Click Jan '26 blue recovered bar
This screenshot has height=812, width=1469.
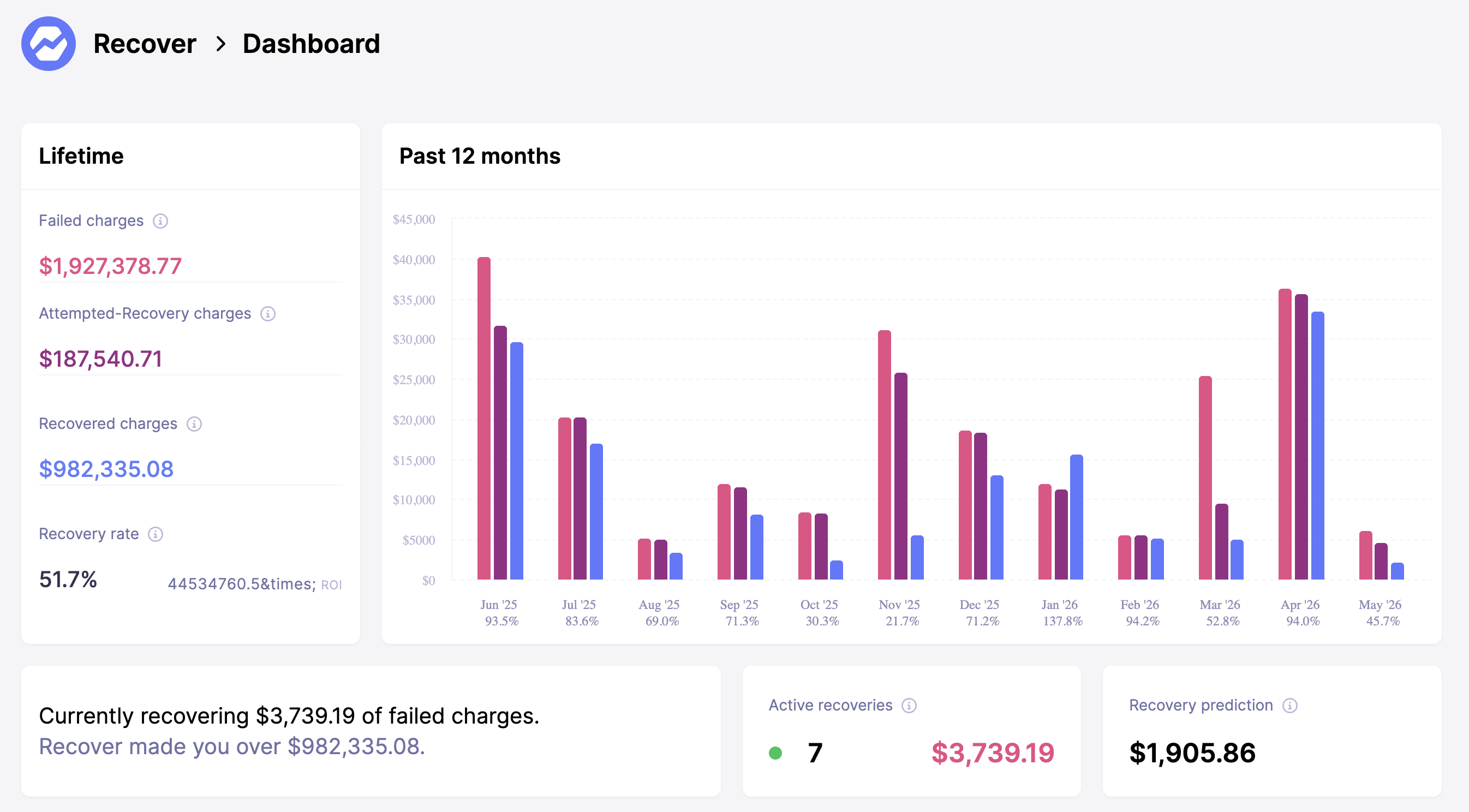point(1077,517)
